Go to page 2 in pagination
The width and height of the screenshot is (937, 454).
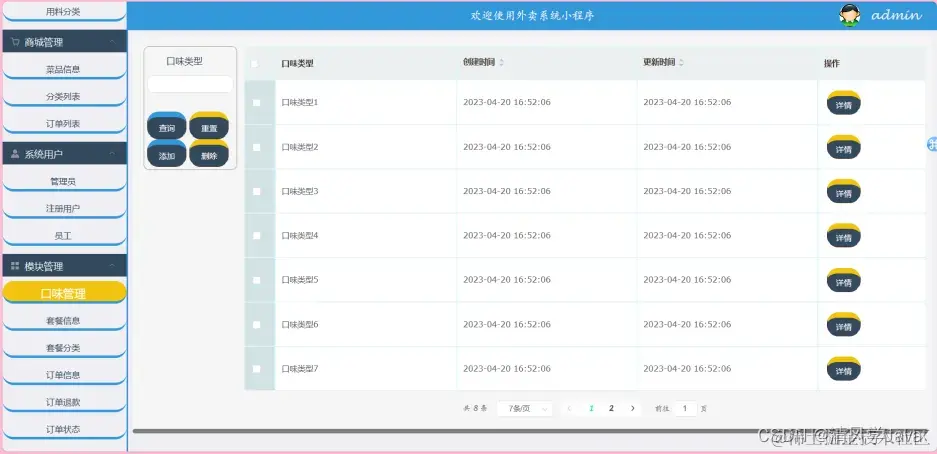pos(611,409)
